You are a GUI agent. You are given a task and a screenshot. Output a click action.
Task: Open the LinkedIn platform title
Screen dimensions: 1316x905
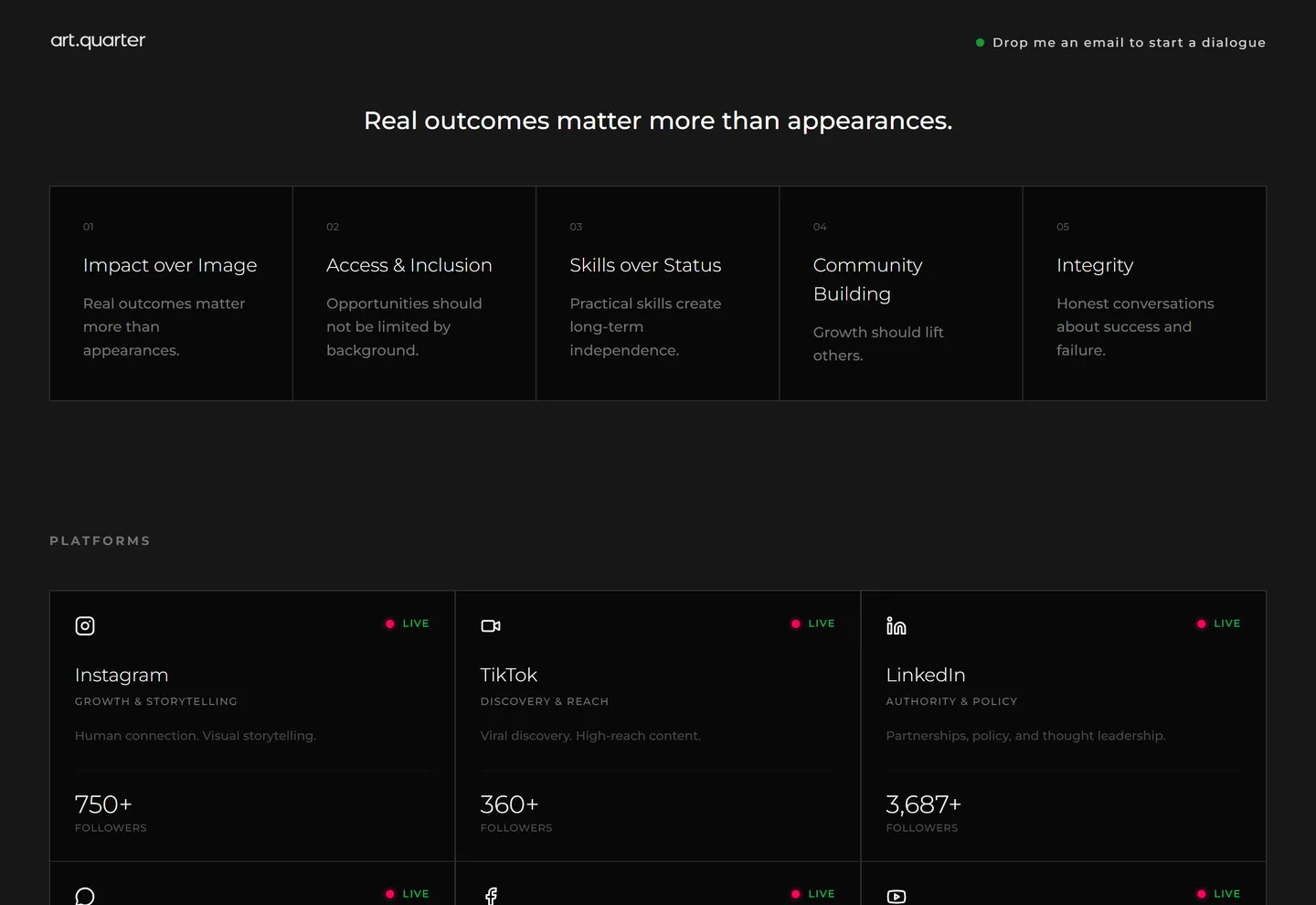(x=926, y=675)
